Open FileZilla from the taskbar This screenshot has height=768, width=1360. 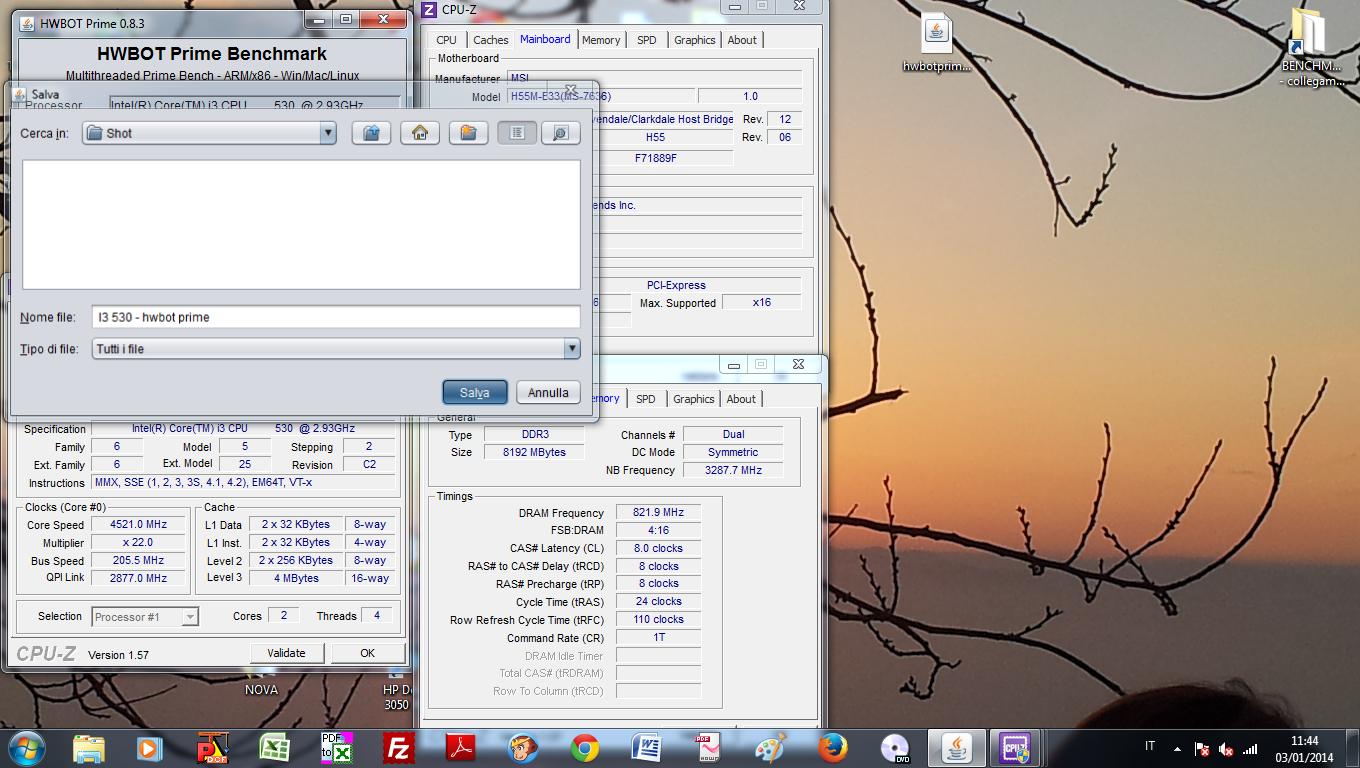[399, 748]
